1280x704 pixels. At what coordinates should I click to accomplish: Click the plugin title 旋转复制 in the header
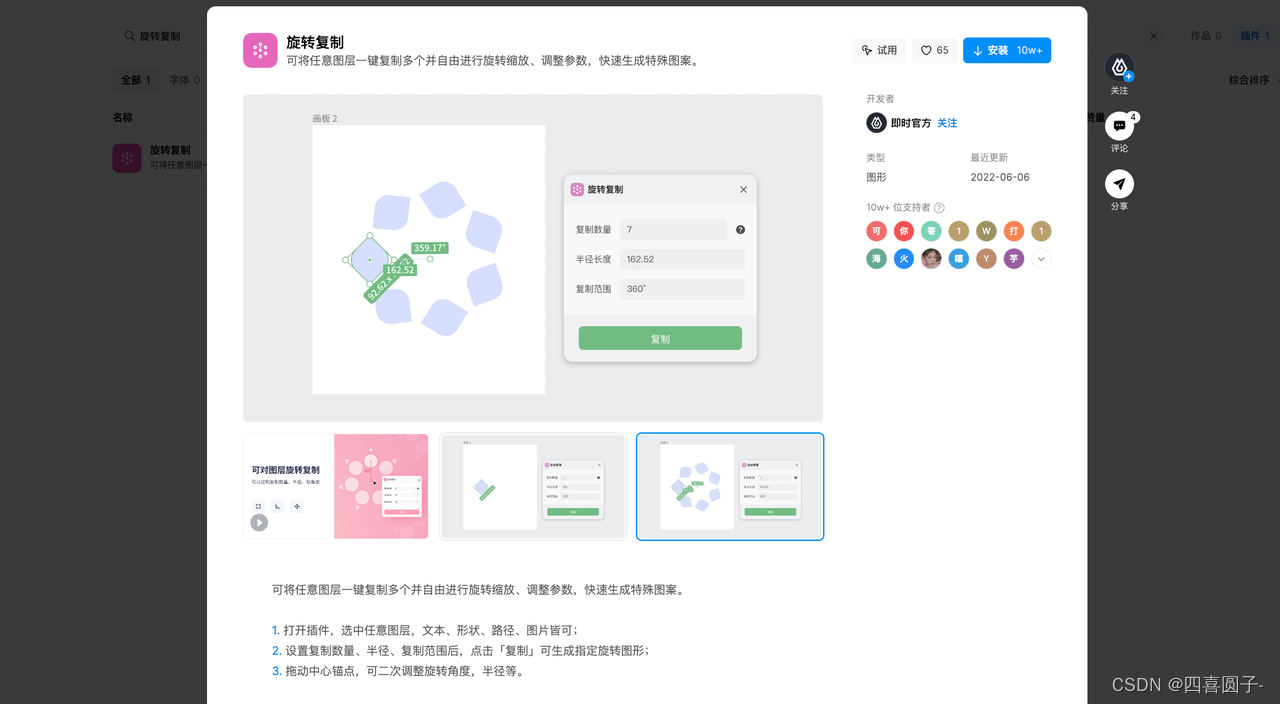pyautogui.click(x=315, y=42)
